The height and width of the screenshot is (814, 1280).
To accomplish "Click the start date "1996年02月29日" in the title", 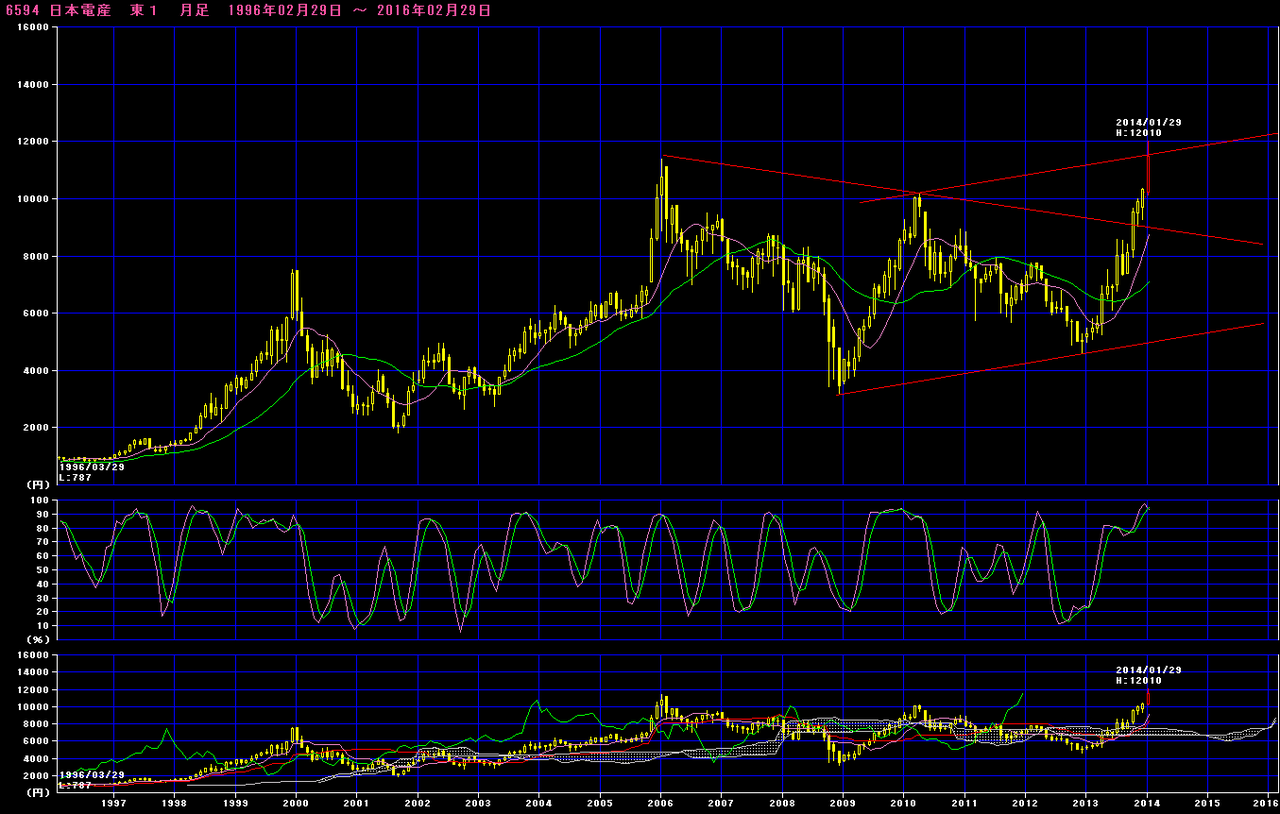I will (x=284, y=10).
